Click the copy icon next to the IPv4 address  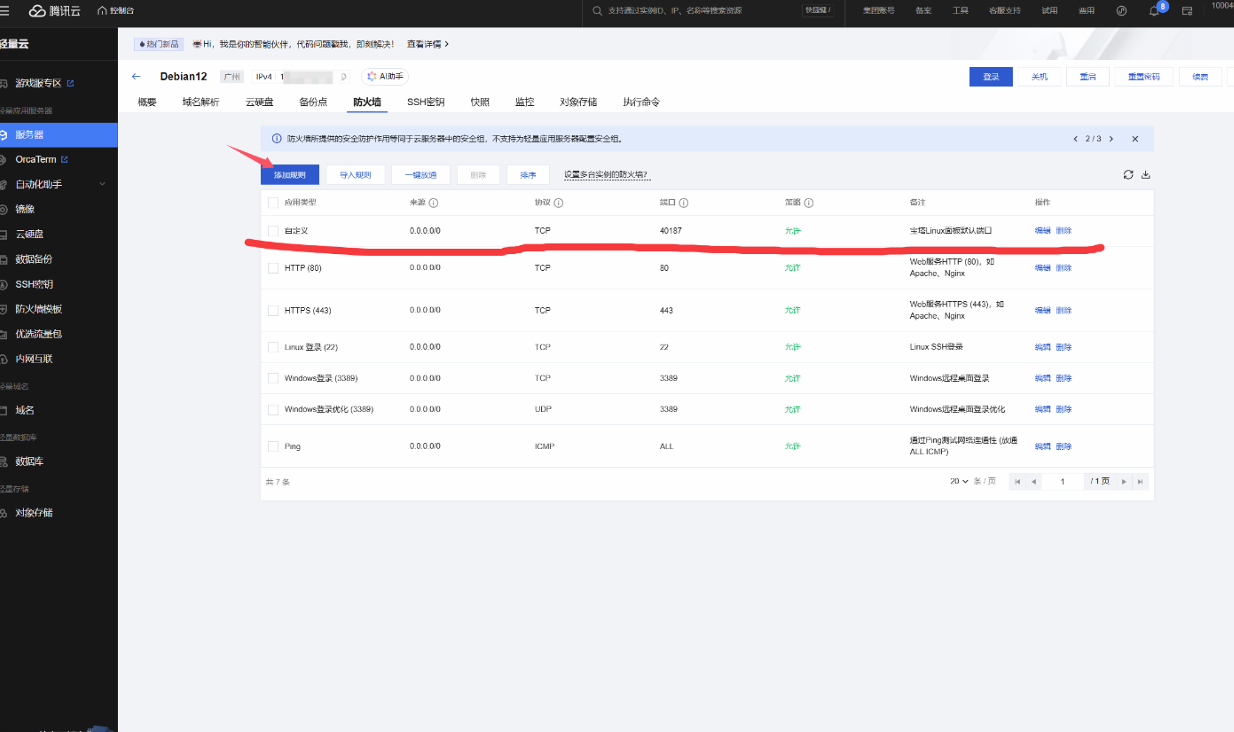344,77
